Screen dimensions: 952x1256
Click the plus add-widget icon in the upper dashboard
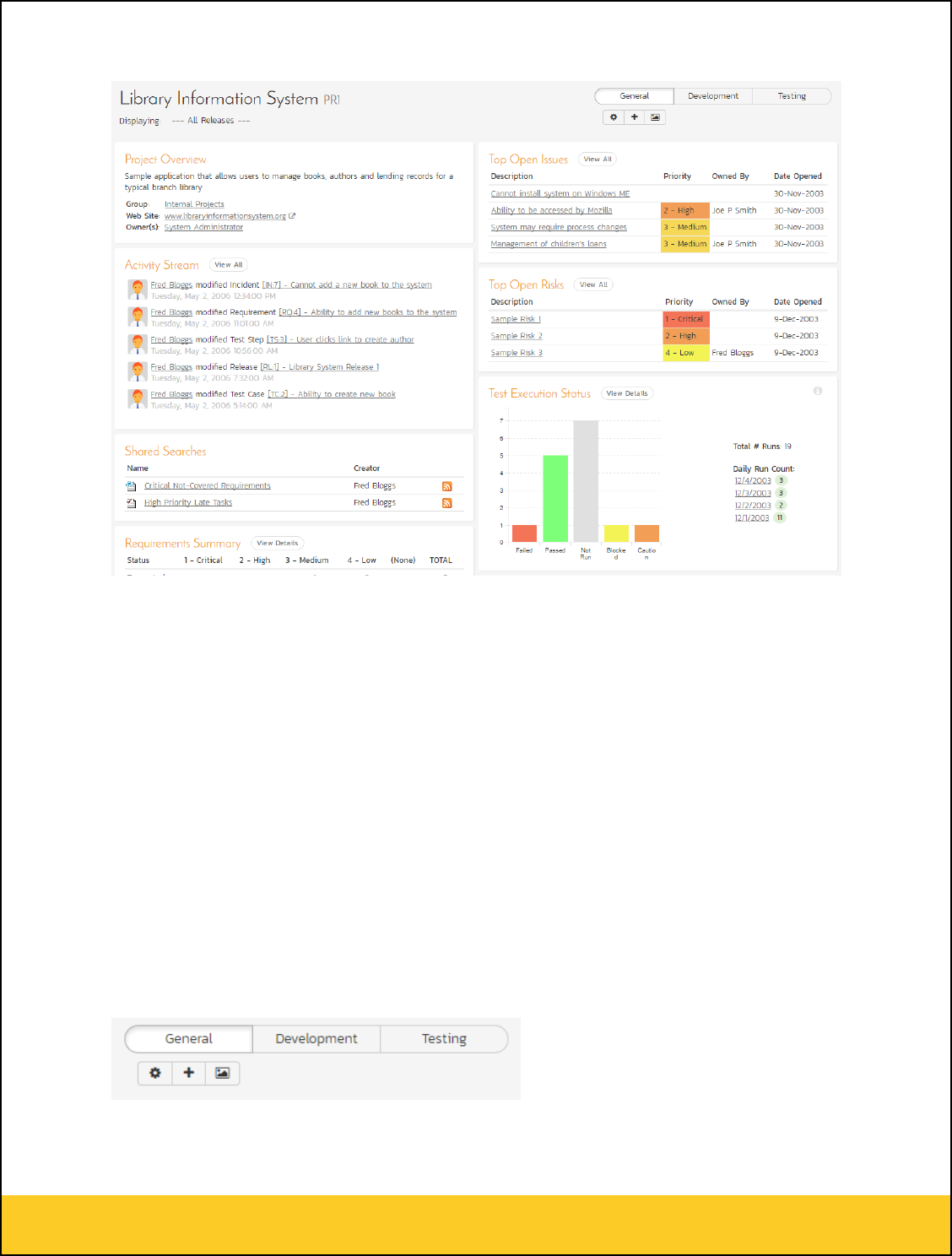635,117
